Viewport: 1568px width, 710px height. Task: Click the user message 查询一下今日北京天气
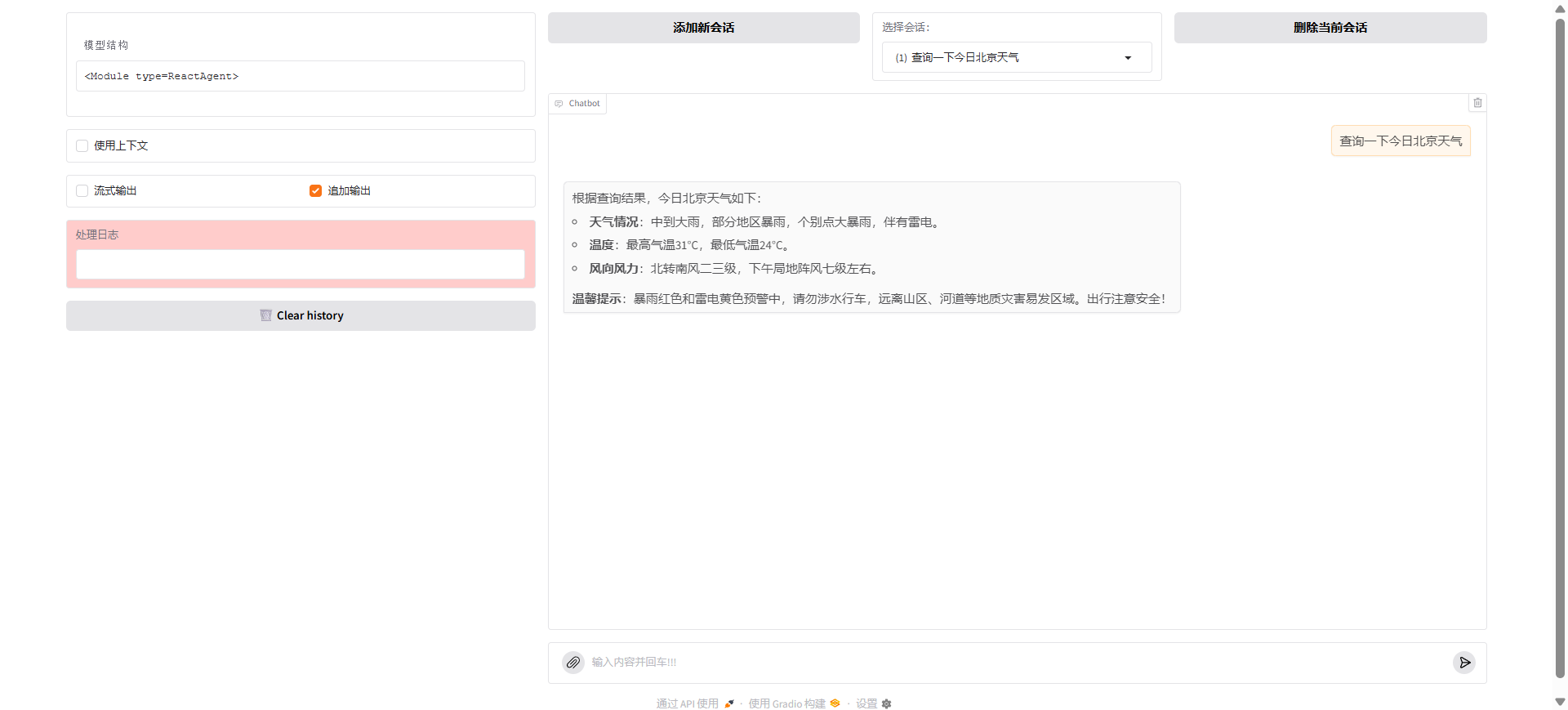(1401, 141)
